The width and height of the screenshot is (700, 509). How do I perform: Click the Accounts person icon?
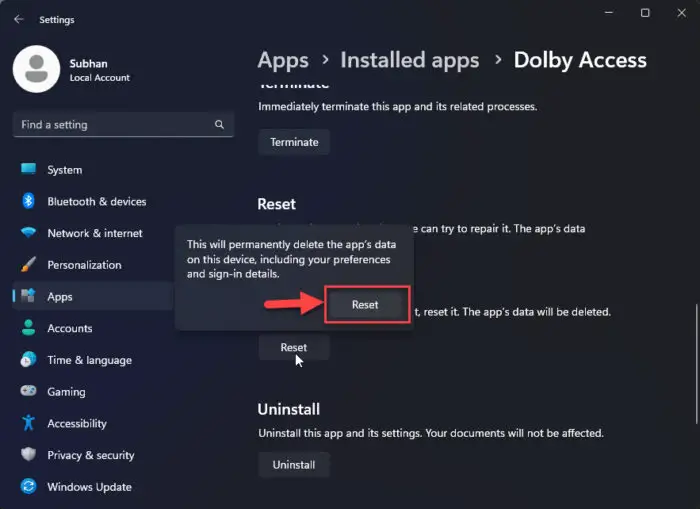pyautogui.click(x=29, y=328)
